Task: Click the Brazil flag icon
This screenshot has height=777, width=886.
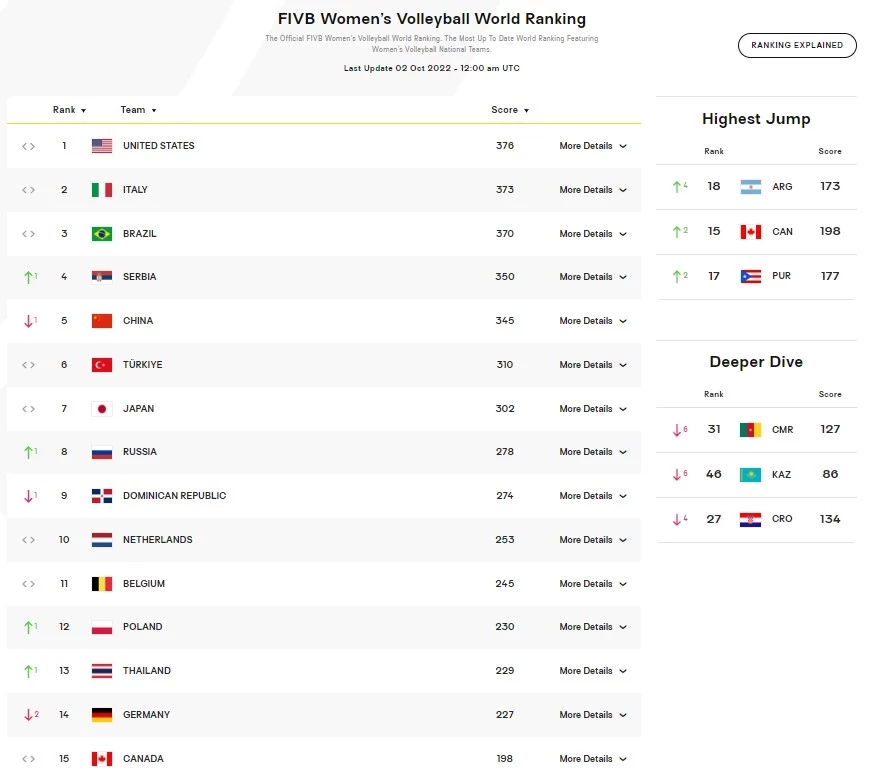Action: 101,233
